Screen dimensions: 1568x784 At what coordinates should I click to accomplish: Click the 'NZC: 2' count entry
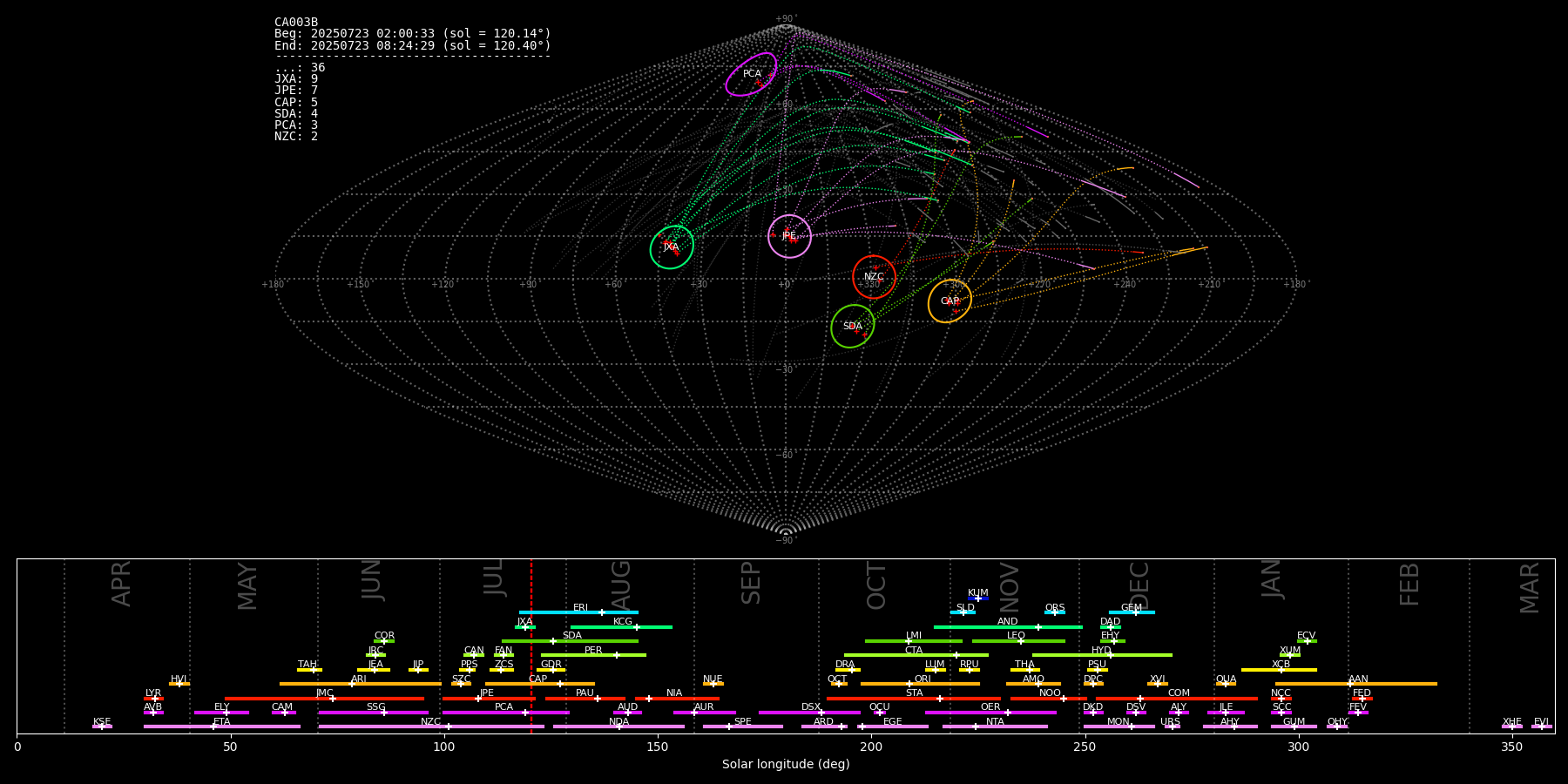pyautogui.click(x=296, y=137)
